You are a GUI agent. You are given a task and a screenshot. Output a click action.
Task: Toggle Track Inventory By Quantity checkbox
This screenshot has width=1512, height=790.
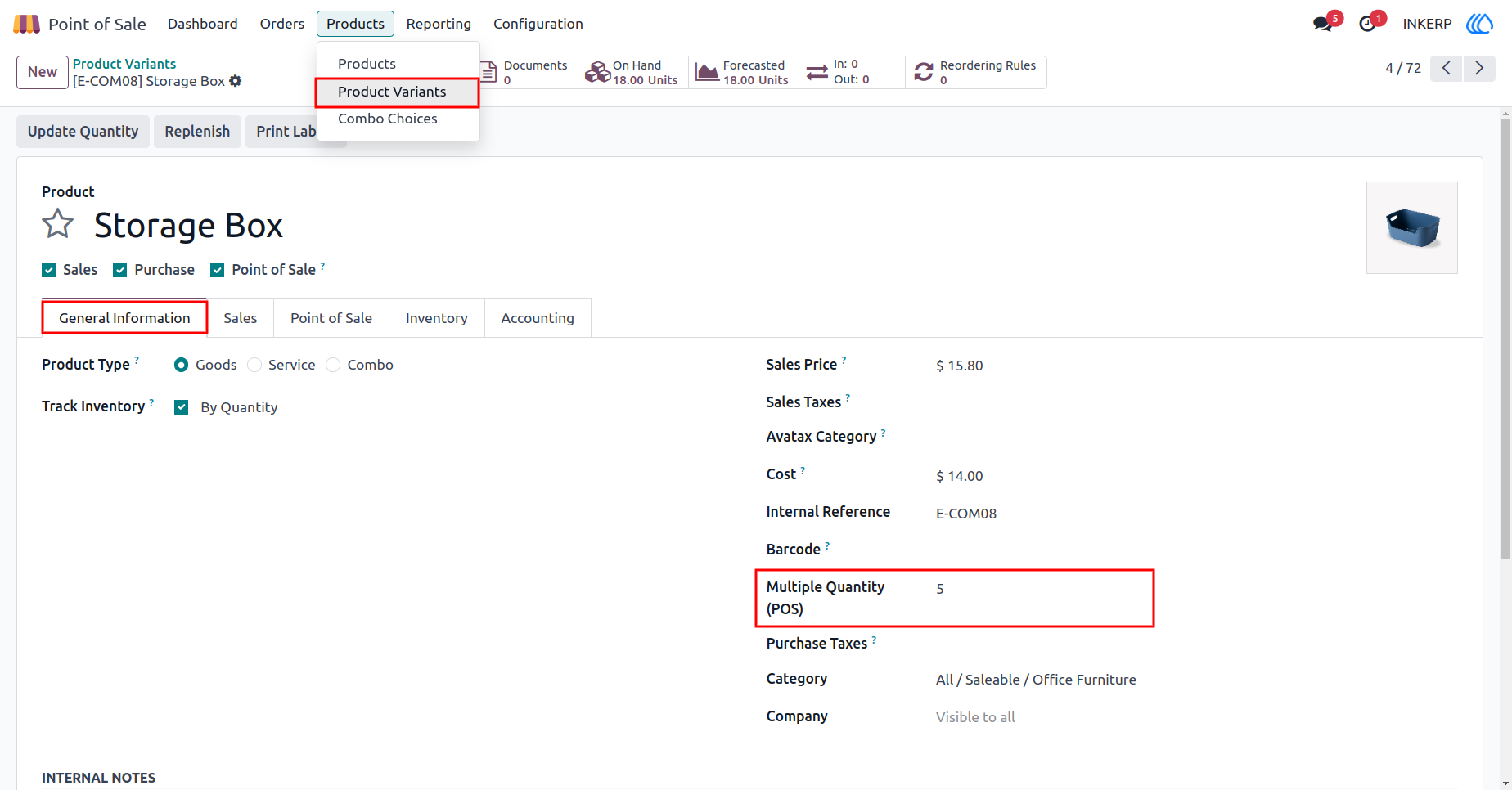pyautogui.click(x=182, y=407)
